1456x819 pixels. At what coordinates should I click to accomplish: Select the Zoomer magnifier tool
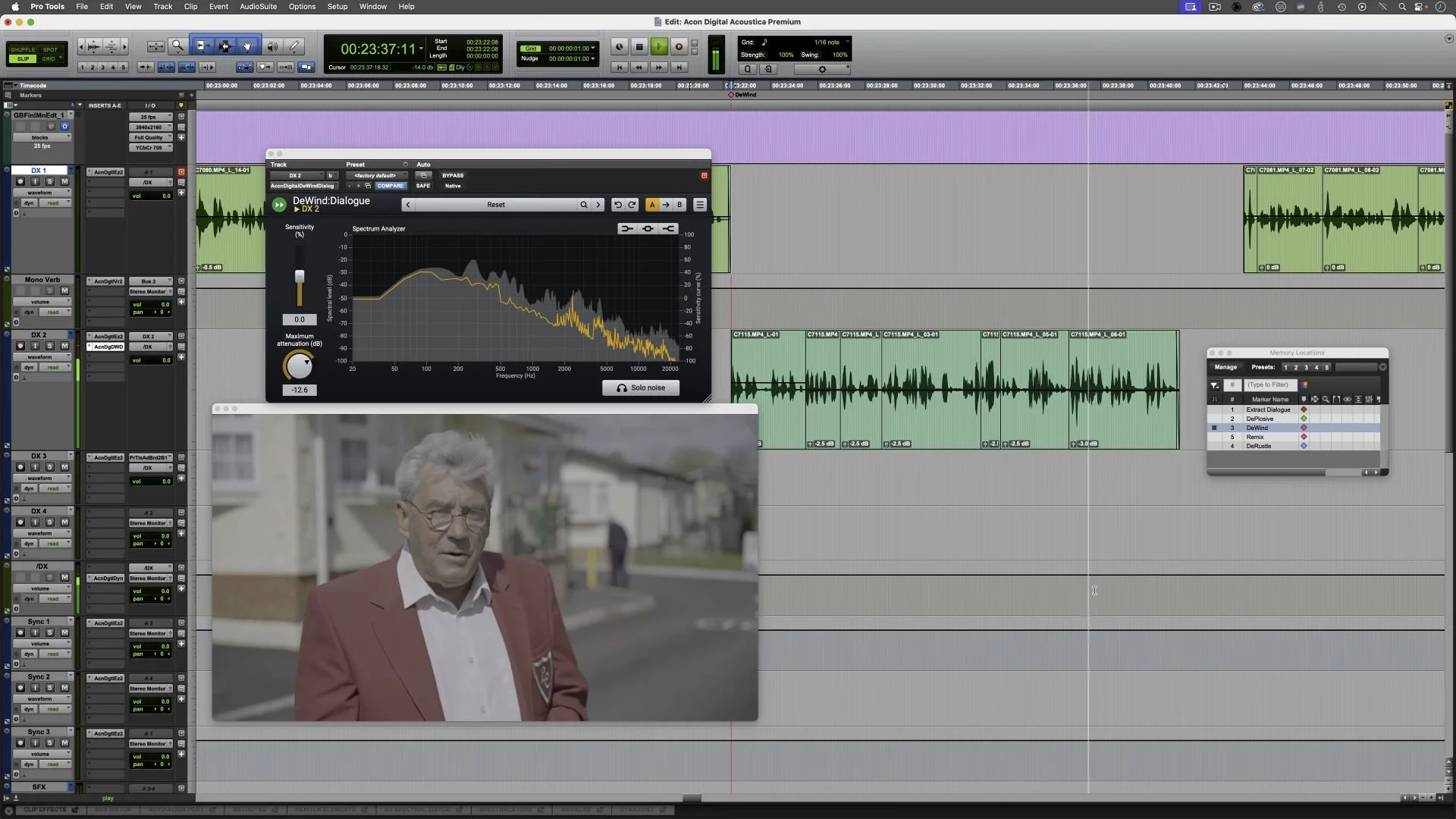coord(177,46)
